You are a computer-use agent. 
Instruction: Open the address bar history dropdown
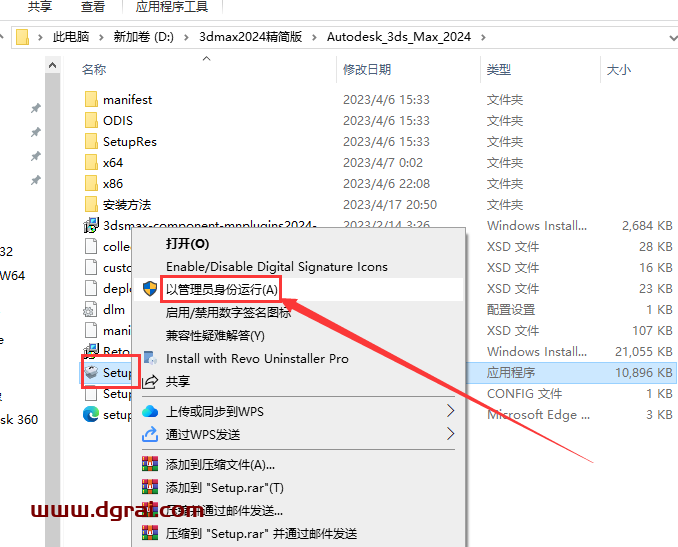pyautogui.click(x=672, y=38)
